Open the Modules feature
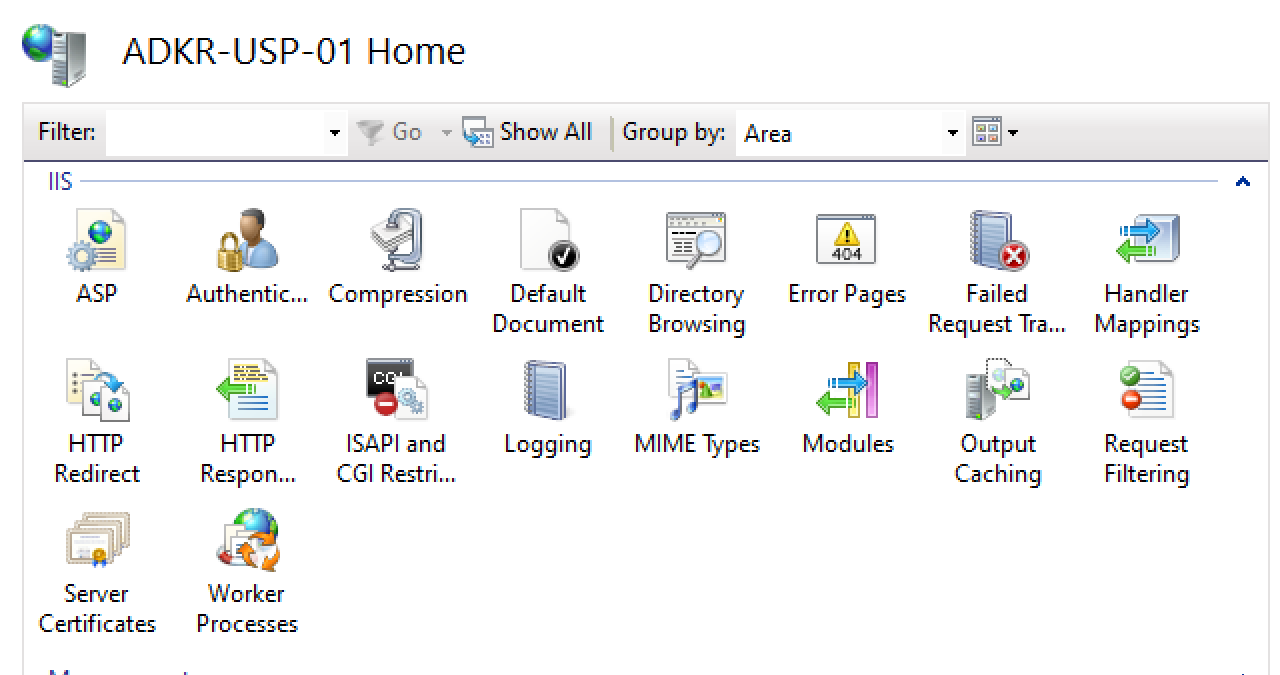Screen dimensions: 1280x675 click(x=846, y=391)
